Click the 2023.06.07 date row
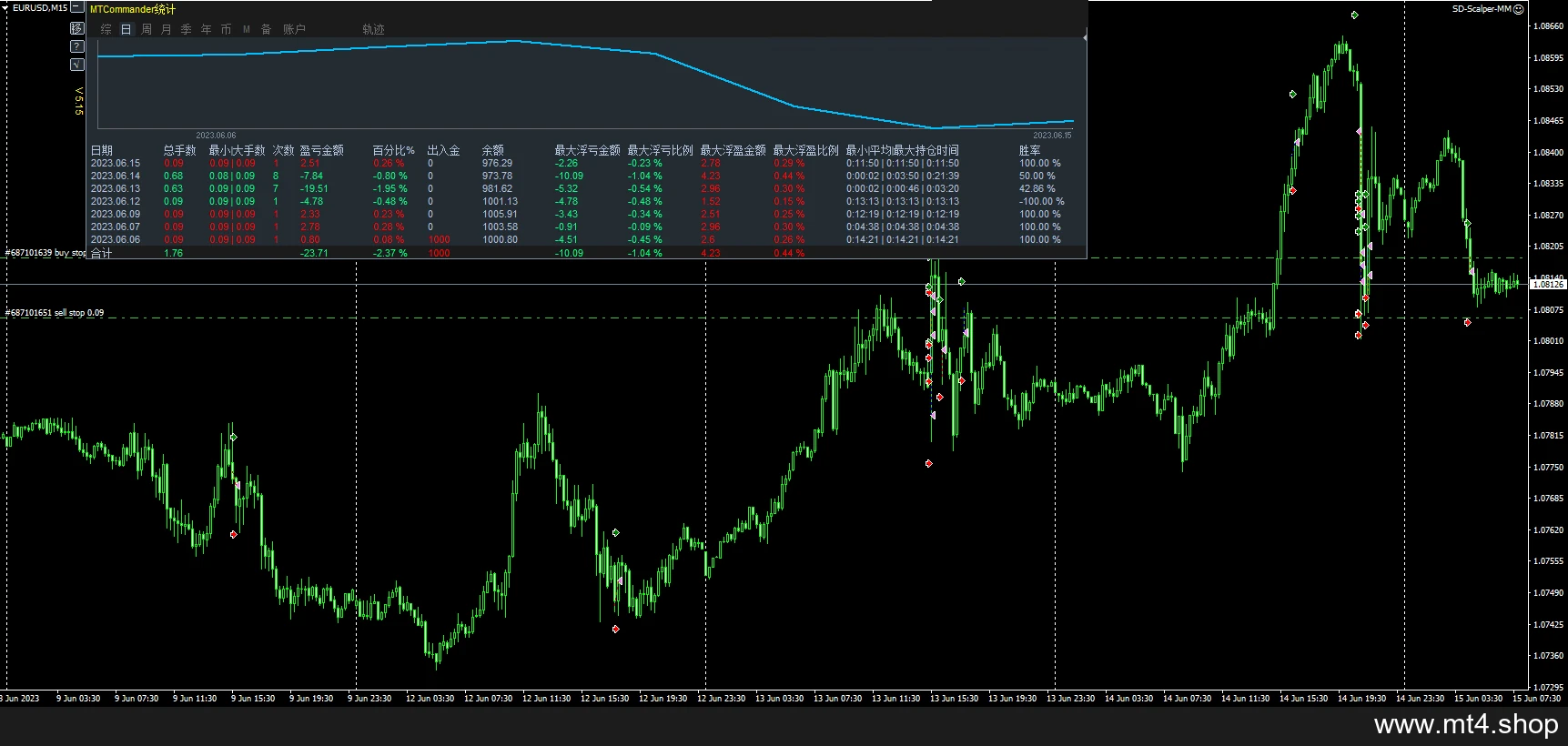The image size is (1568, 746). coord(116,227)
